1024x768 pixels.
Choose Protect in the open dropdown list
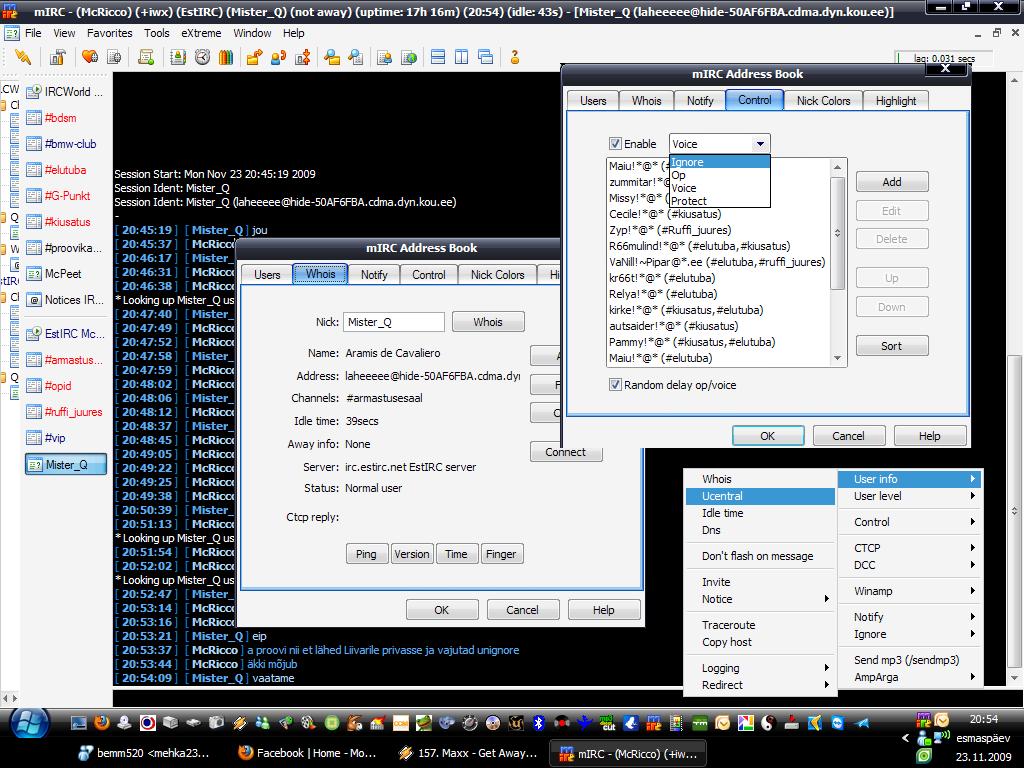click(x=720, y=201)
